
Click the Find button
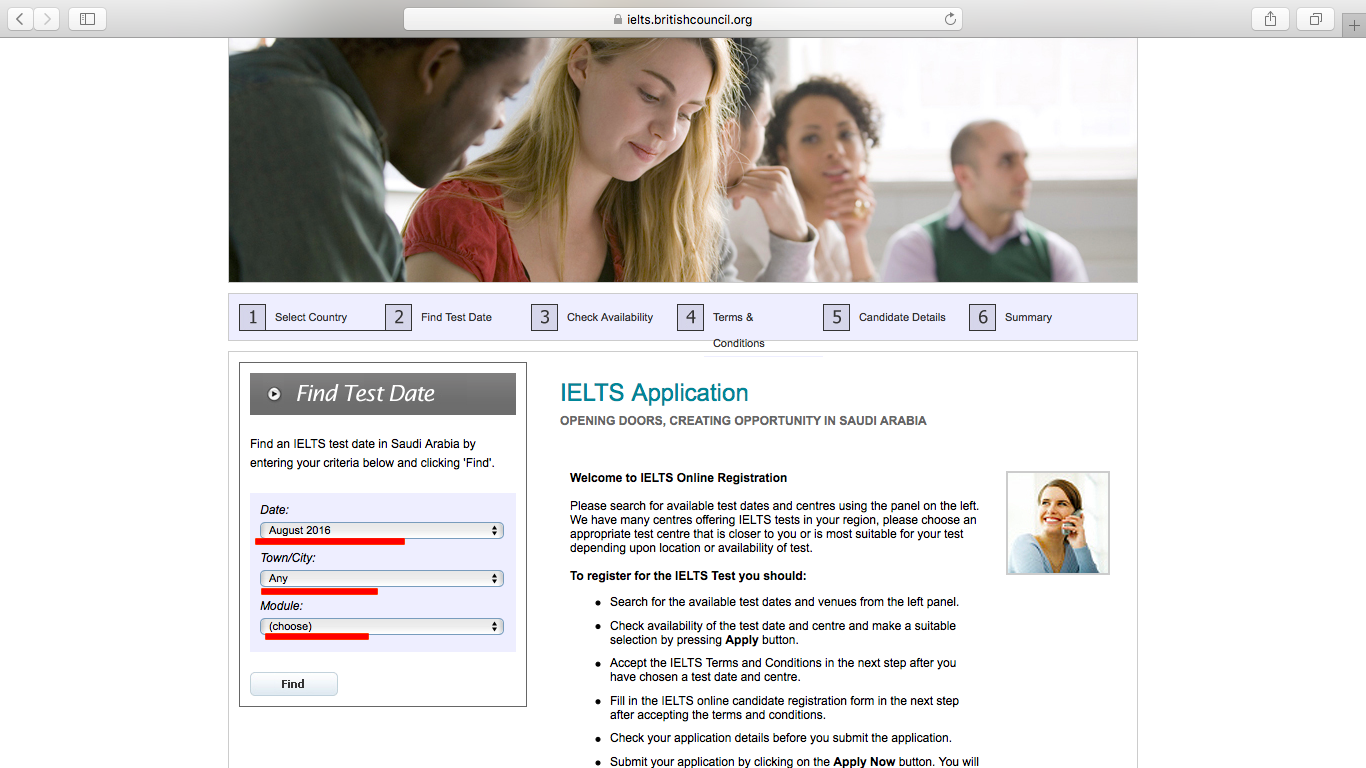(293, 684)
